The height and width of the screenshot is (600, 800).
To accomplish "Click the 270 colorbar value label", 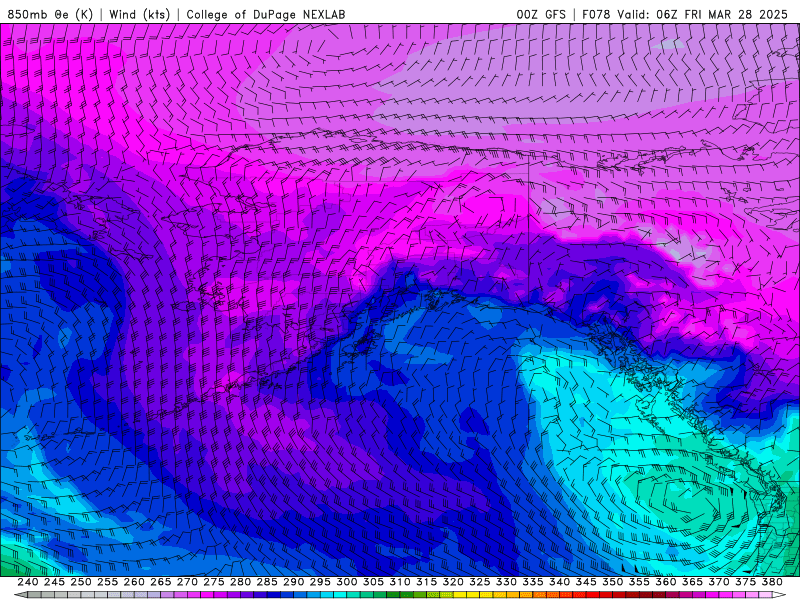I will pos(187,582).
